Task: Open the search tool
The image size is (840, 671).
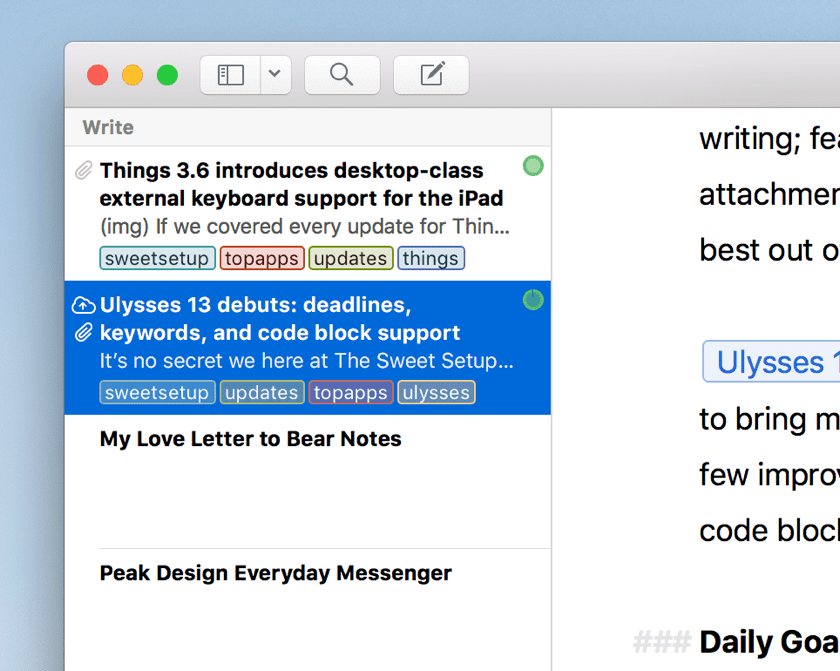Action: [x=342, y=75]
